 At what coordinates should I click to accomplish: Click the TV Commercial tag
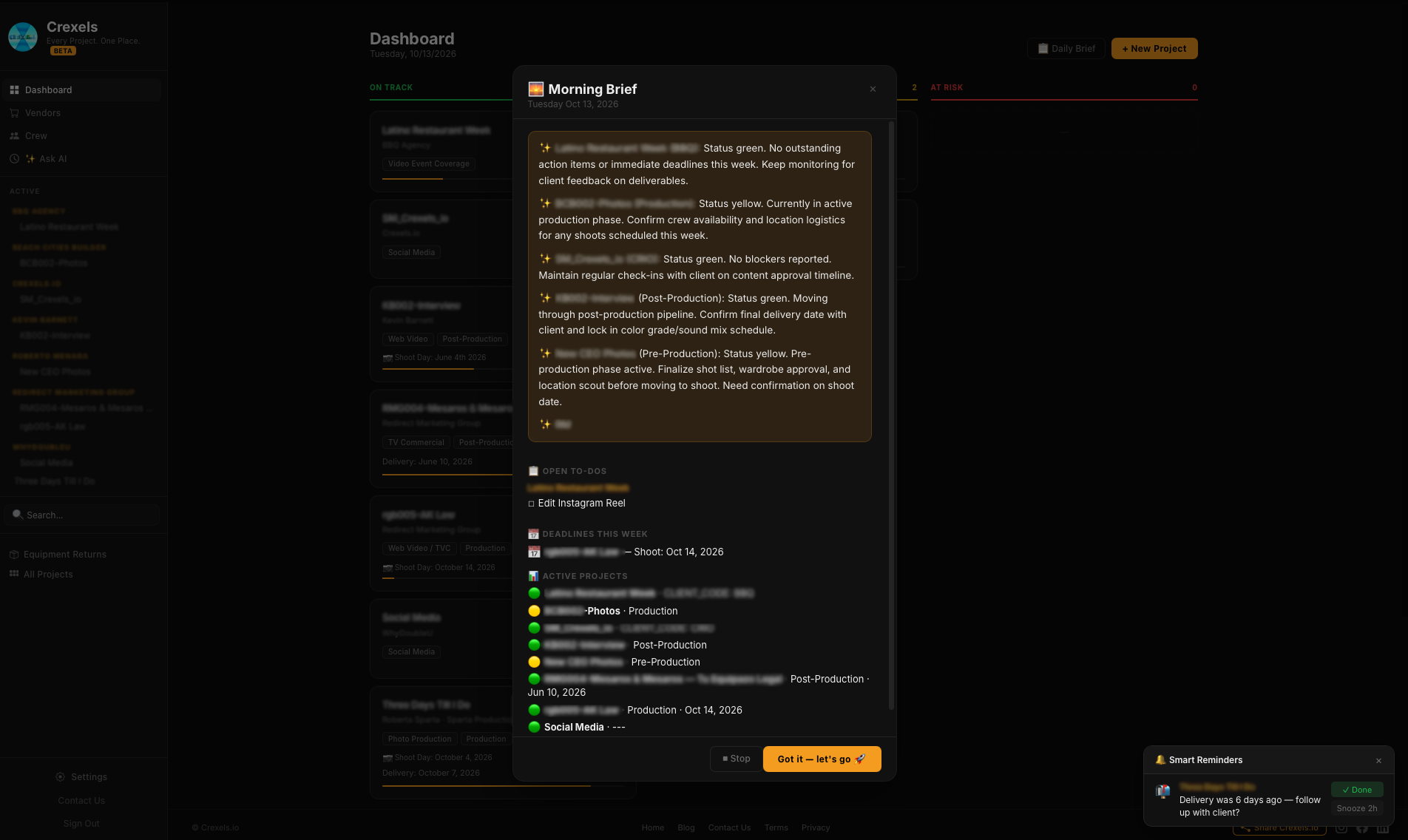[x=416, y=443]
